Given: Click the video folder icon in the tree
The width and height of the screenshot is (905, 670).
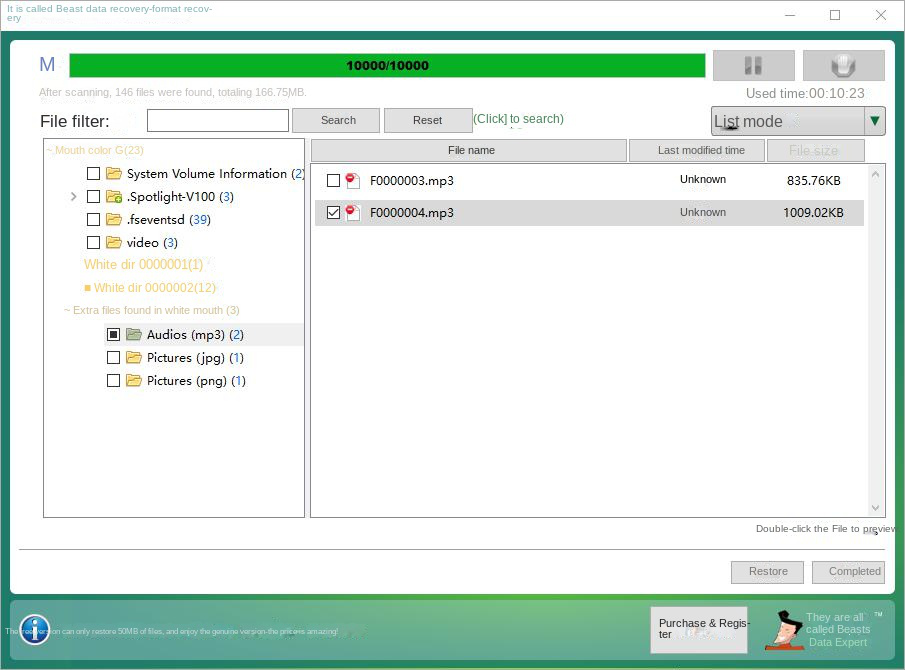Looking at the screenshot, I should pyautogui.click(x=112, y=242).
